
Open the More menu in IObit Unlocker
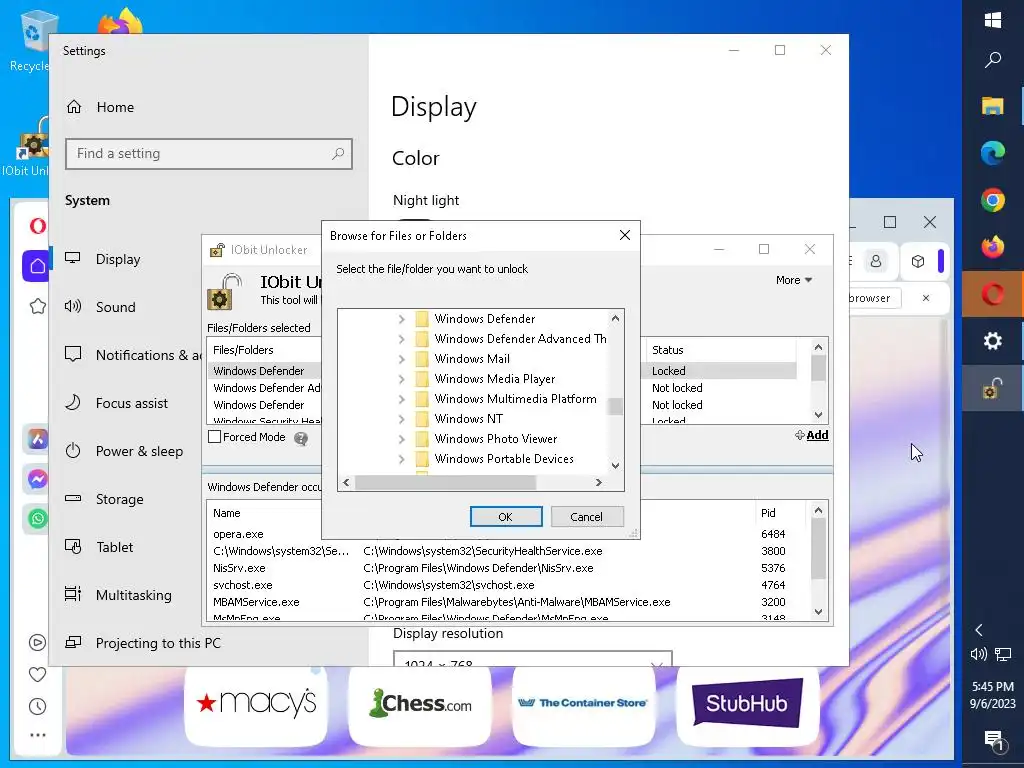click(x=793, y=280)
